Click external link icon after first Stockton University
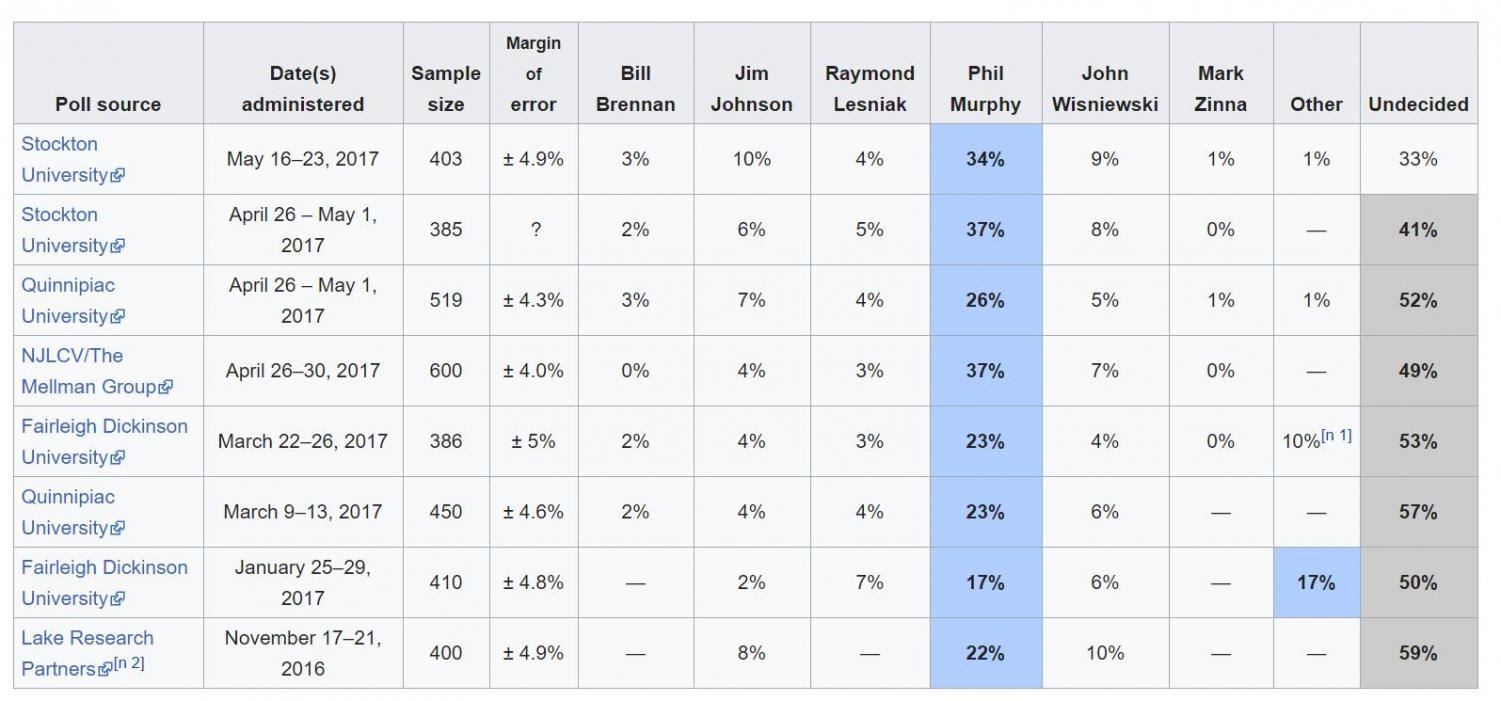1501x701 pixels. point(118,176)
